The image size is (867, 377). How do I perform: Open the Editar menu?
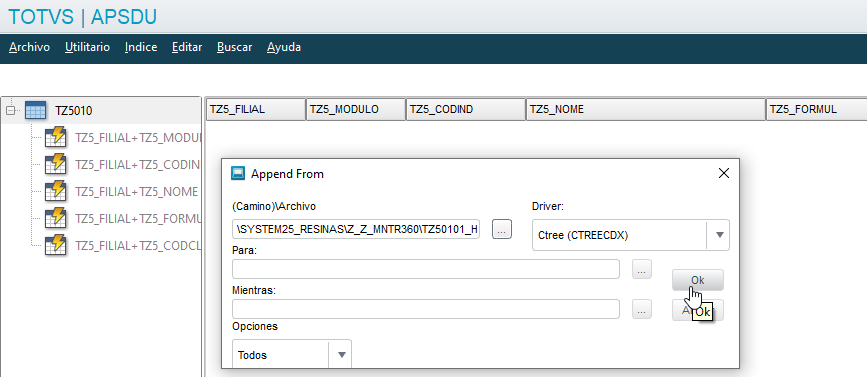(x=187, y=47)
